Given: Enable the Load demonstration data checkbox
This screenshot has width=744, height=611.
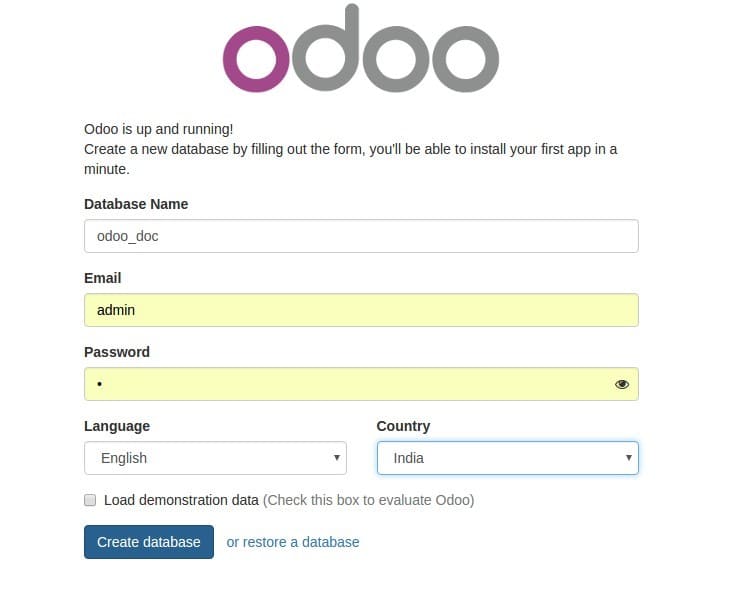Looking at the screenshot, I should 90,500.
